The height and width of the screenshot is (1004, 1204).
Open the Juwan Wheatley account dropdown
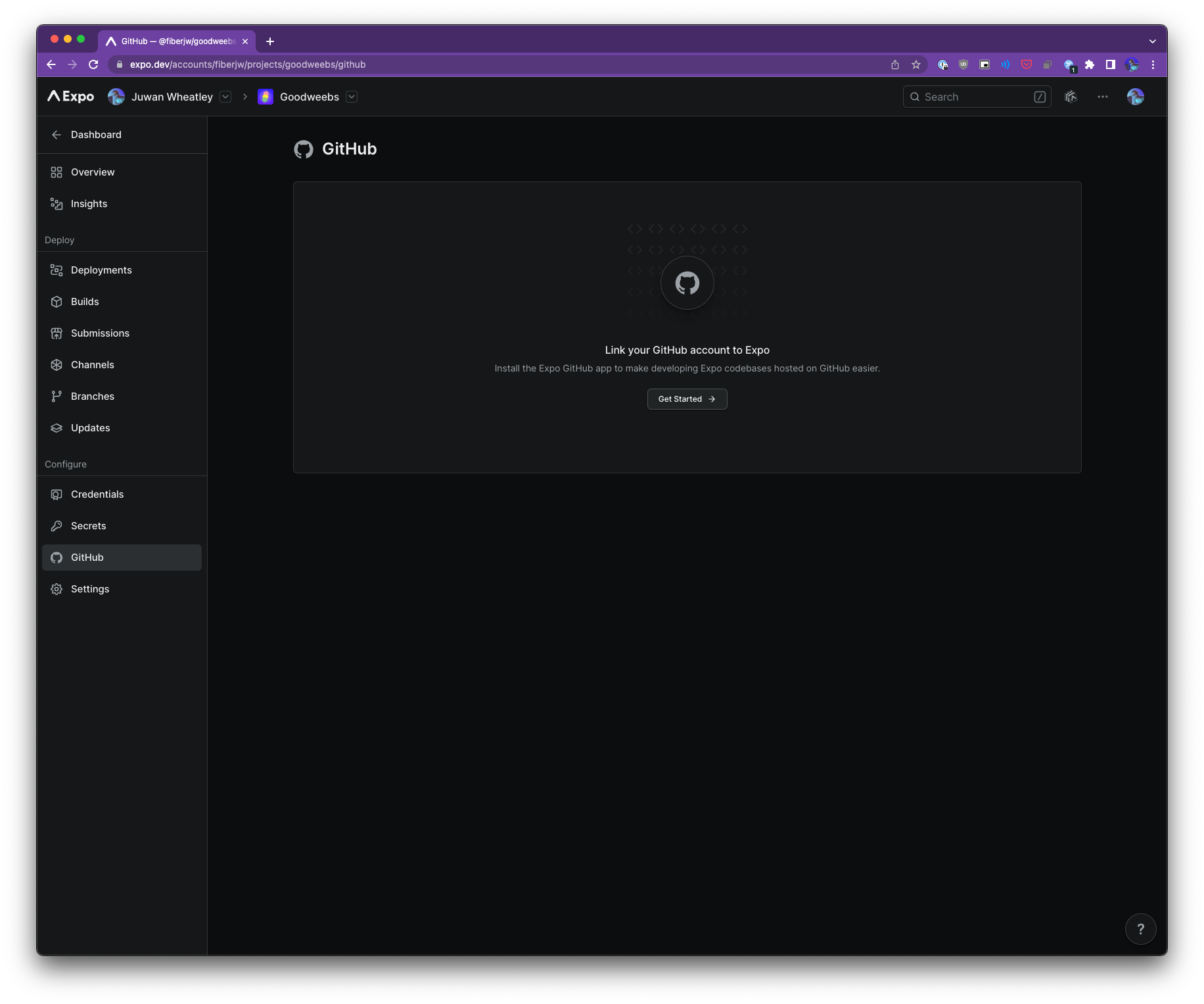click(x=225, y=97)
